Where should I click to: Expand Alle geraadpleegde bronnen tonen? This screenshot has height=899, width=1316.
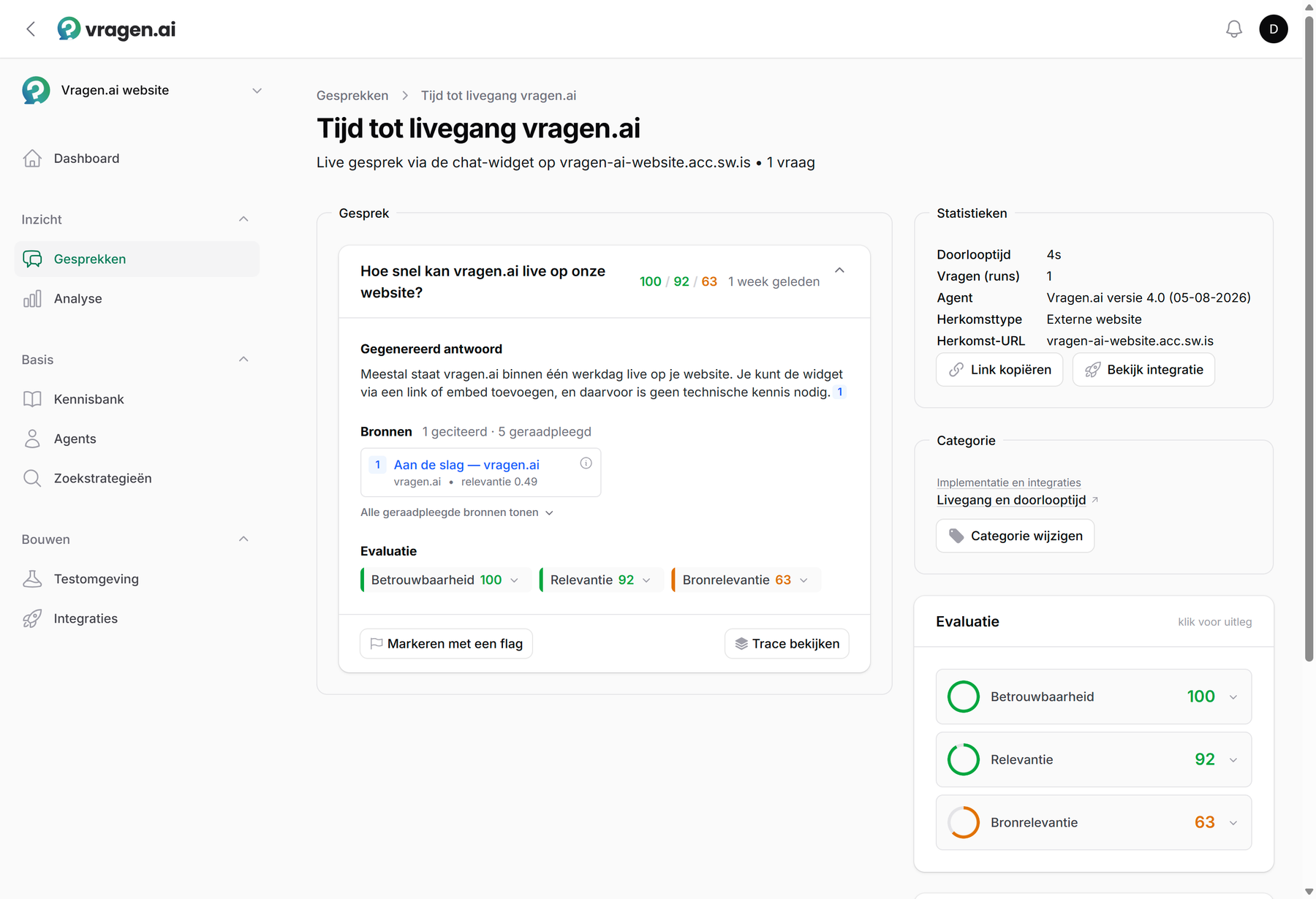[x=457, y=512]
